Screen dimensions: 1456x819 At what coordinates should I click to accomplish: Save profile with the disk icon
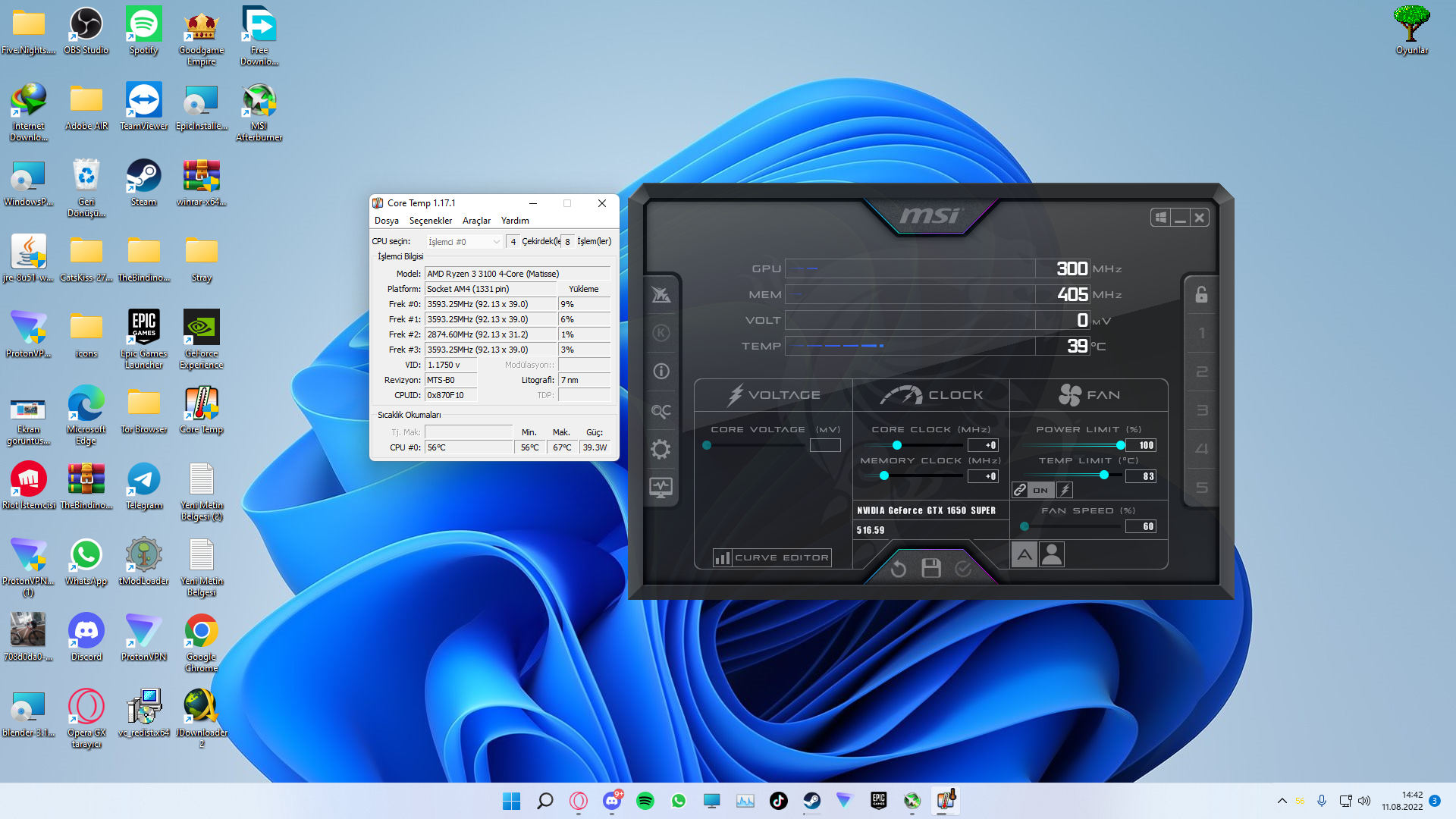tap(931, 567)
